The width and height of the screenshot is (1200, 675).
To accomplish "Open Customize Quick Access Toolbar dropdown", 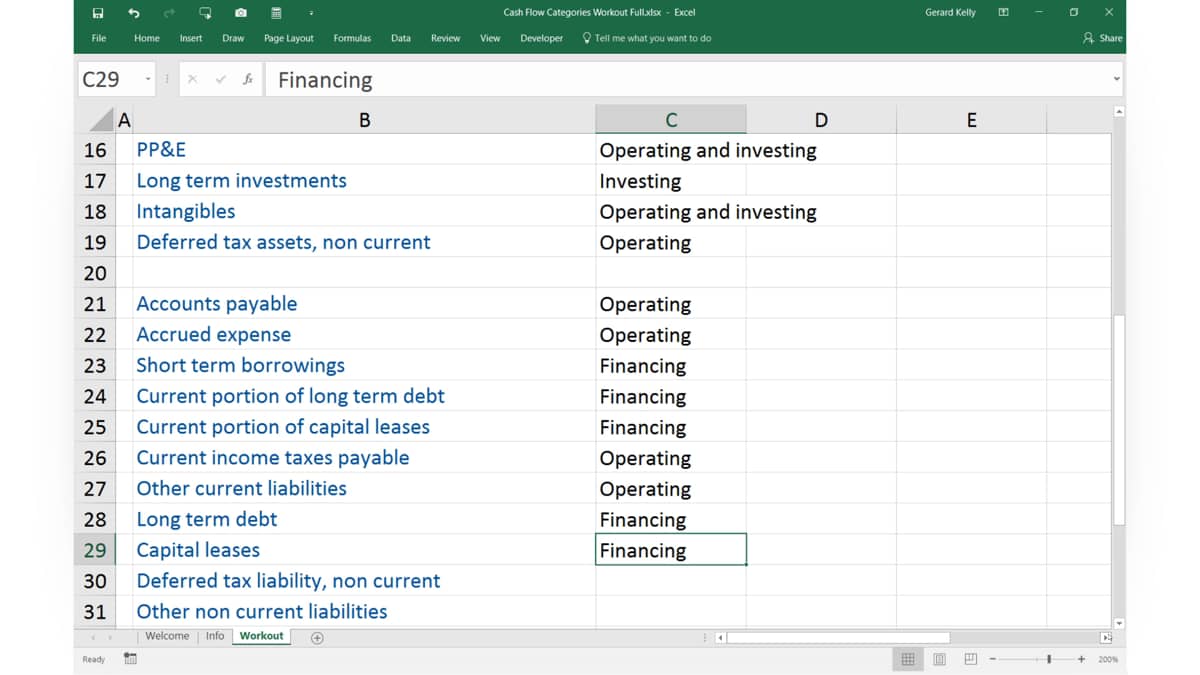I will tap(311, 13).
